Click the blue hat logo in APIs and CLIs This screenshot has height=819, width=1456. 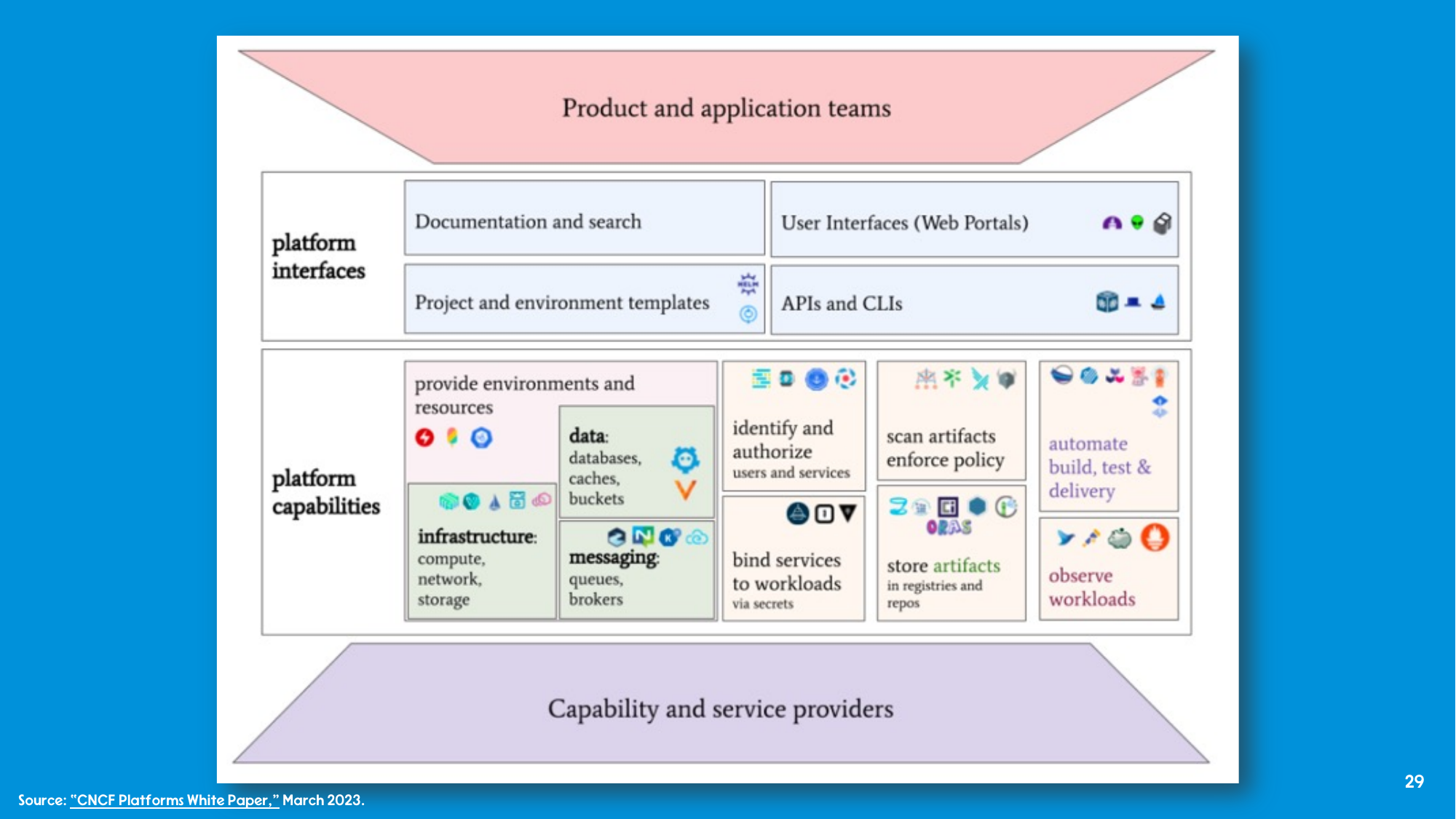point(1133,302)
